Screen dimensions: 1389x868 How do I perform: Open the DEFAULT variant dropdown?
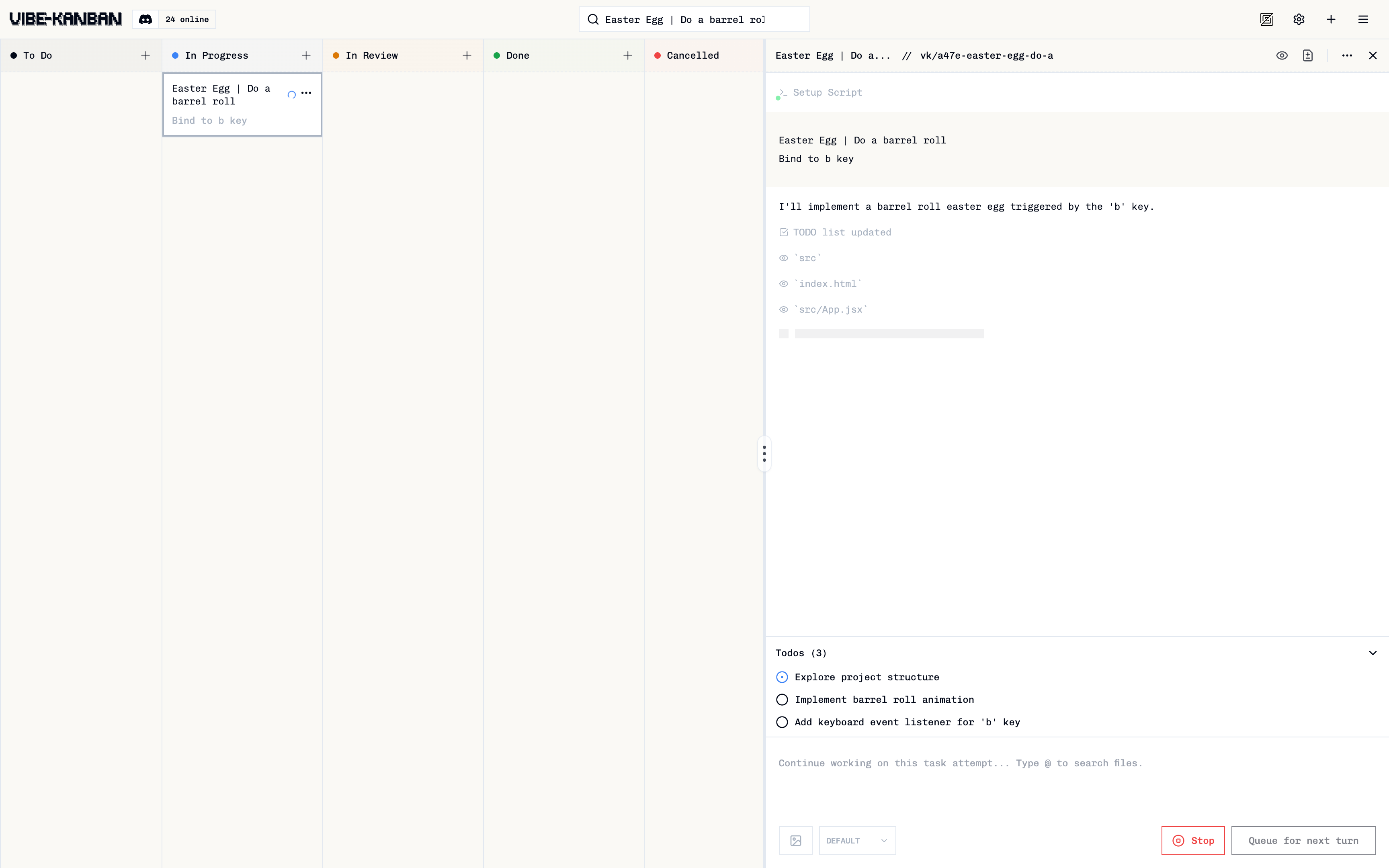[857, 840]
